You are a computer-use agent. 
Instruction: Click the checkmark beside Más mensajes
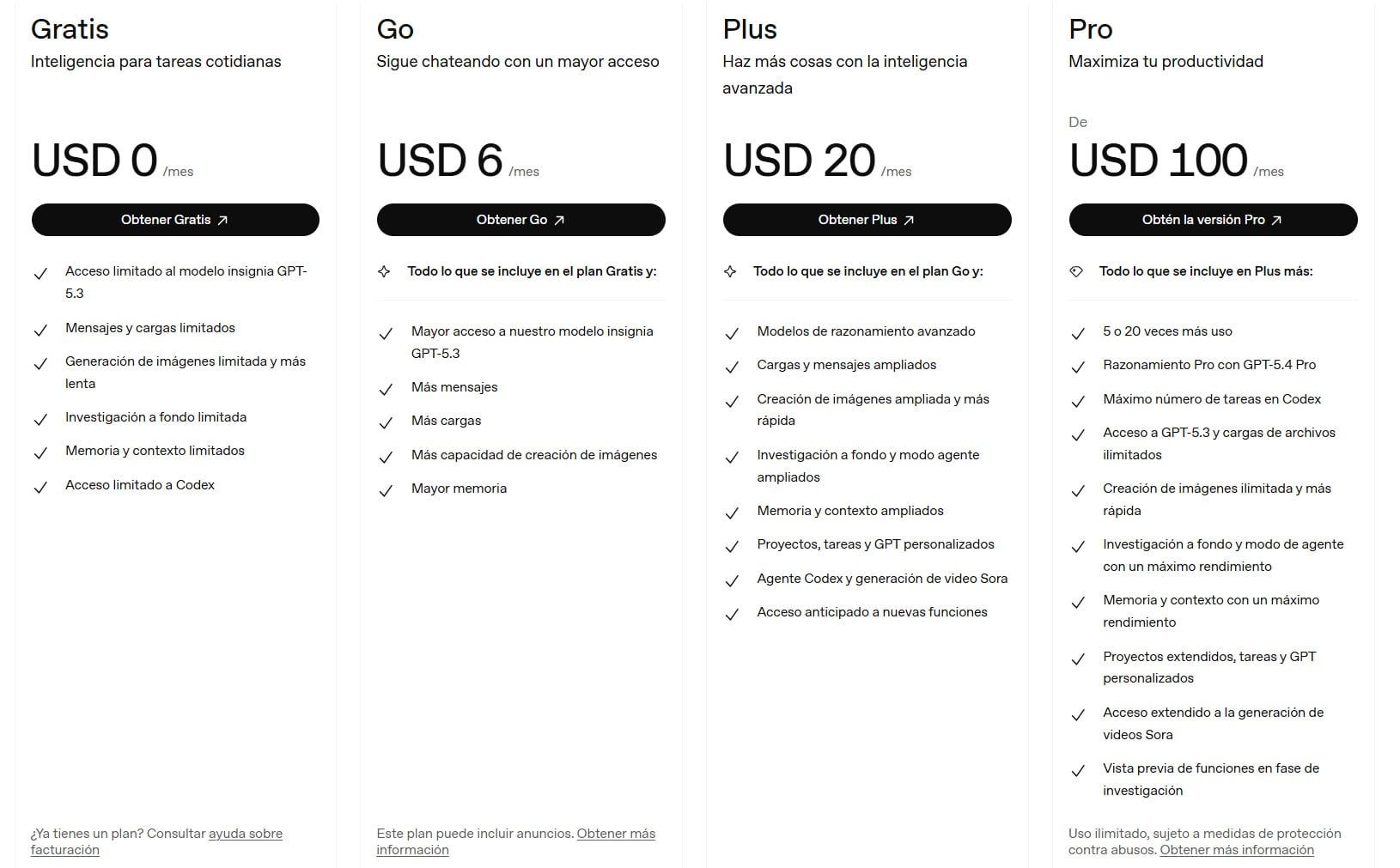pyautogui.click(x=386, y=389)
